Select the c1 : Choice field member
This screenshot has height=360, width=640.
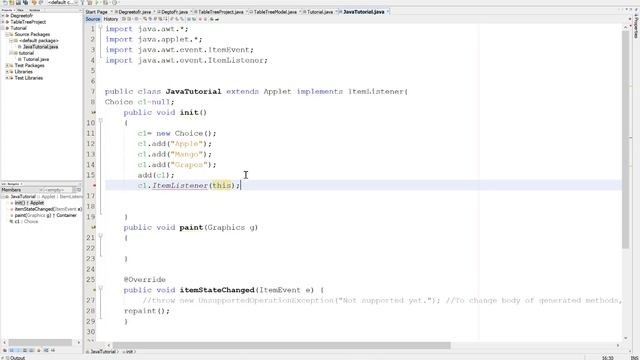point(26,221)
